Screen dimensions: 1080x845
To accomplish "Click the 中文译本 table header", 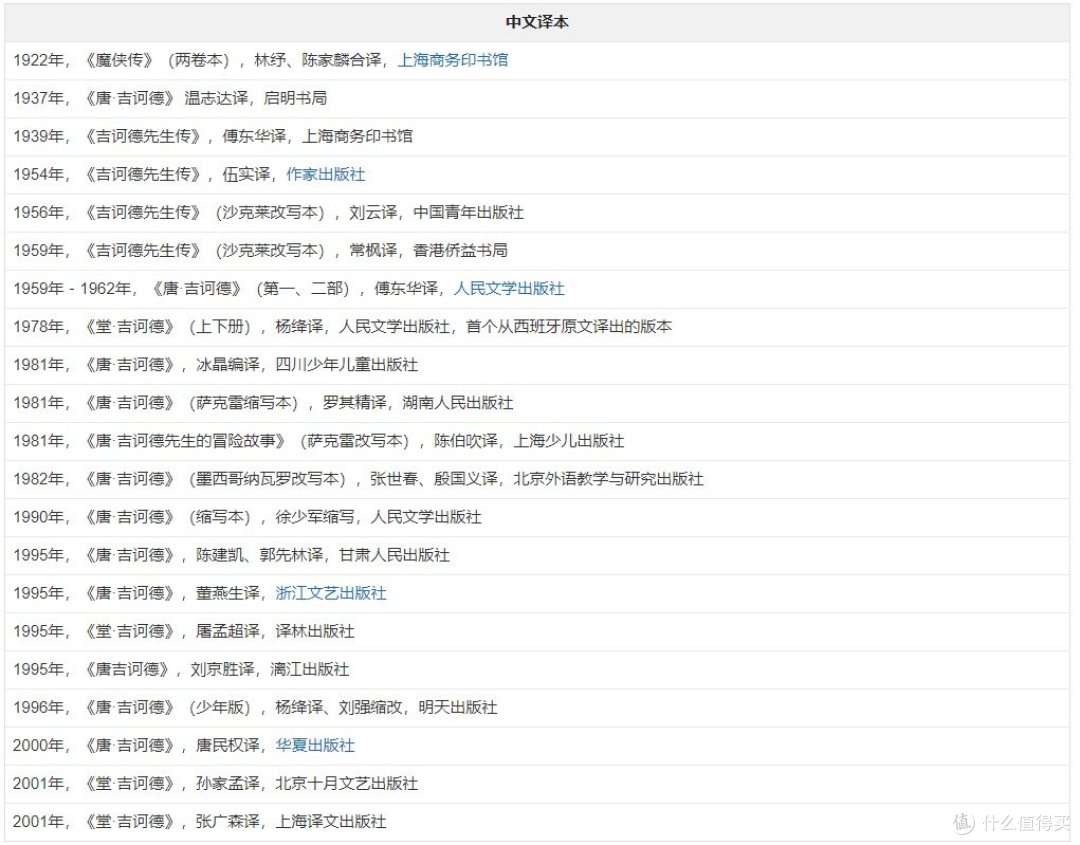I will click(x=537, y=22).
